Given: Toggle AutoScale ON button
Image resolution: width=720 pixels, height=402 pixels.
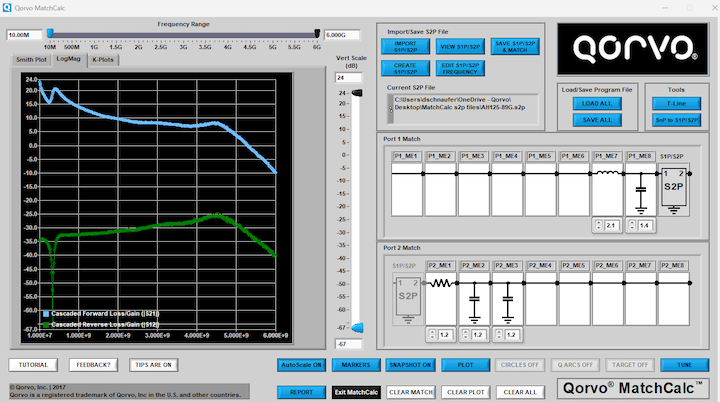Looking at the screenshot, I should click(x=301, y=365).
